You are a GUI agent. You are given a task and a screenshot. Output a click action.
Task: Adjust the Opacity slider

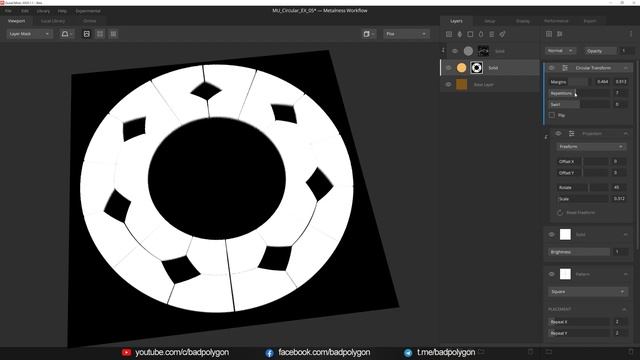(600, 51)
